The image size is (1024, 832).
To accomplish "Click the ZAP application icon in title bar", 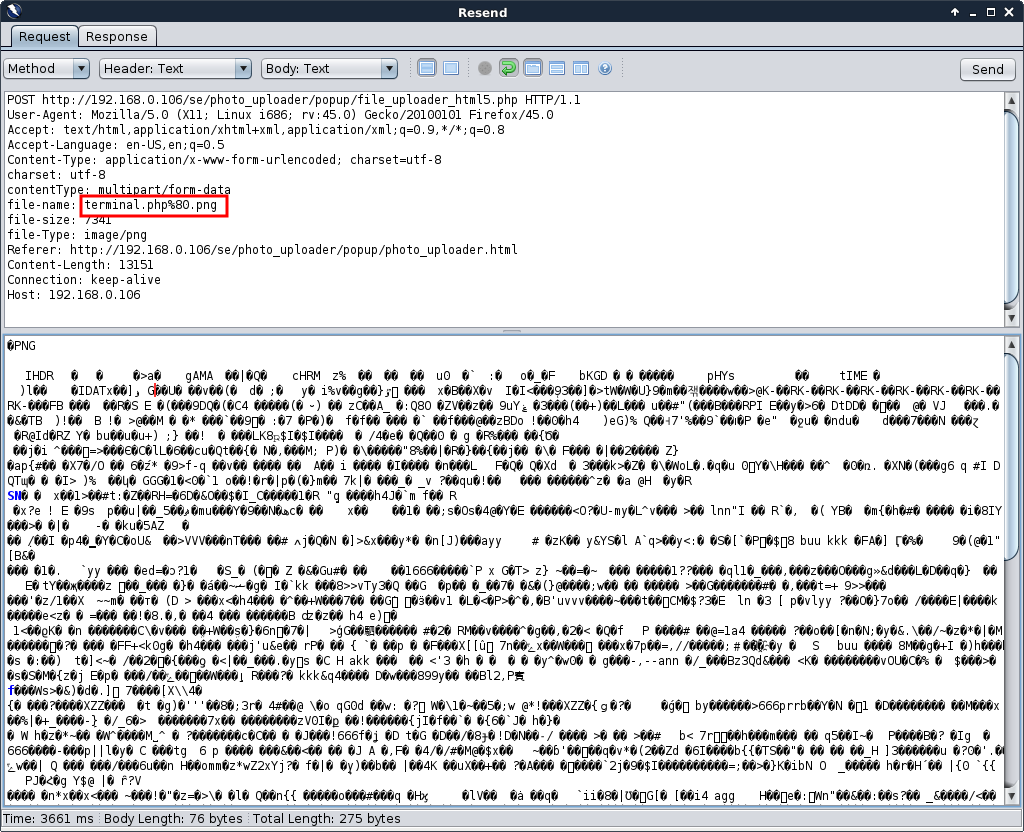I will [x=13, y=11].
